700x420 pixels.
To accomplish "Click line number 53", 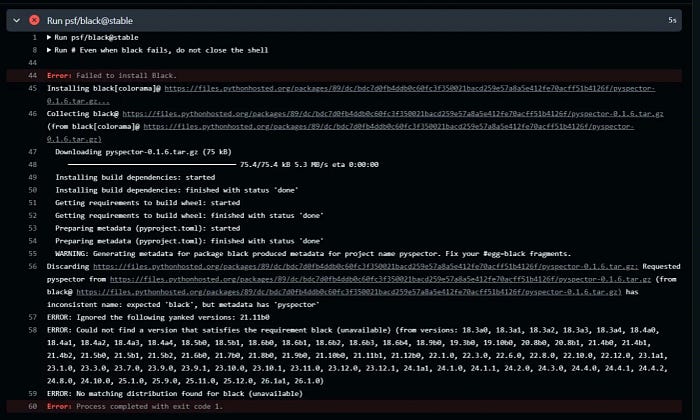I will click(33, 228).
